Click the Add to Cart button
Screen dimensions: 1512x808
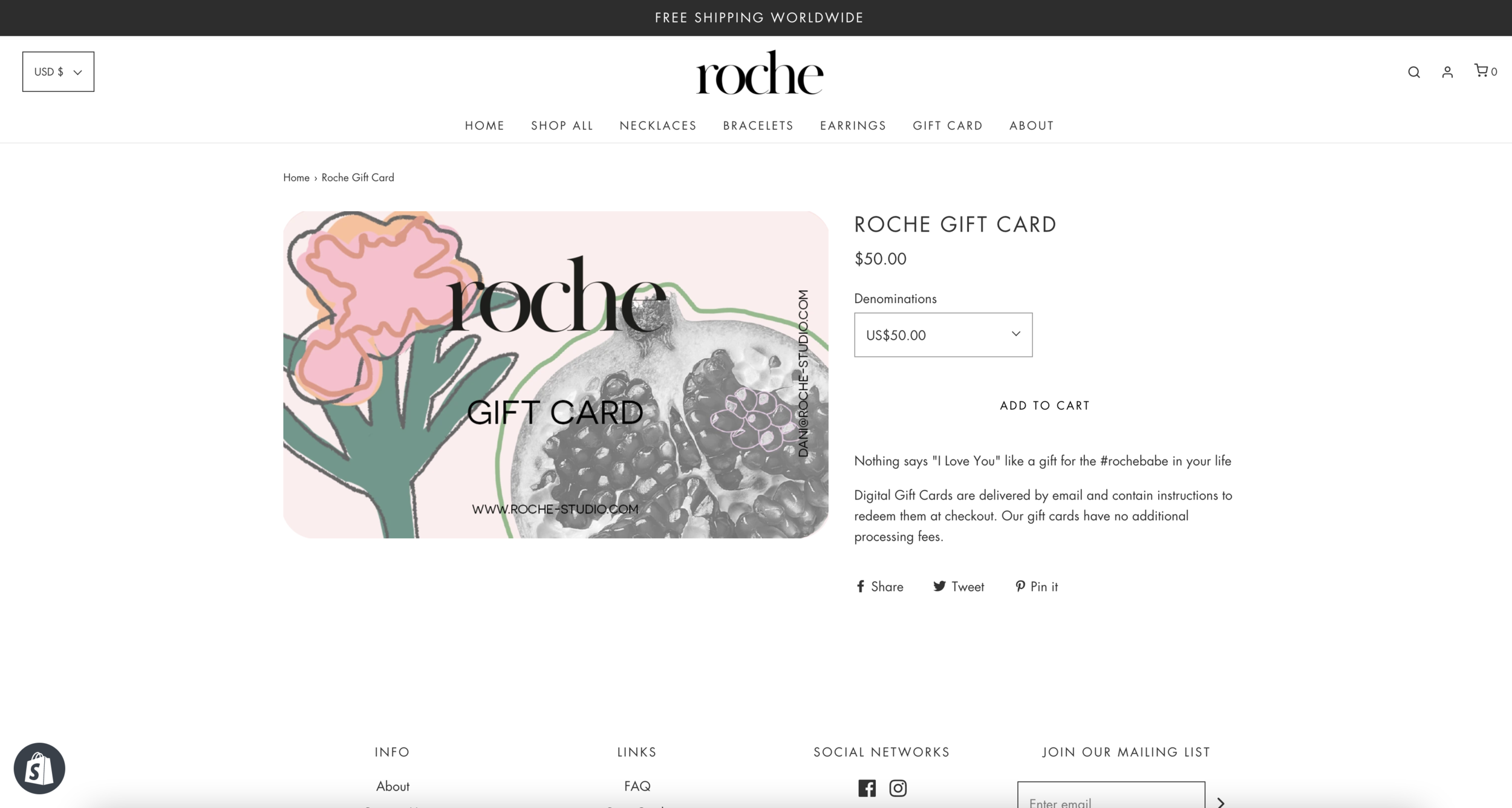[x=1044, y=405]
